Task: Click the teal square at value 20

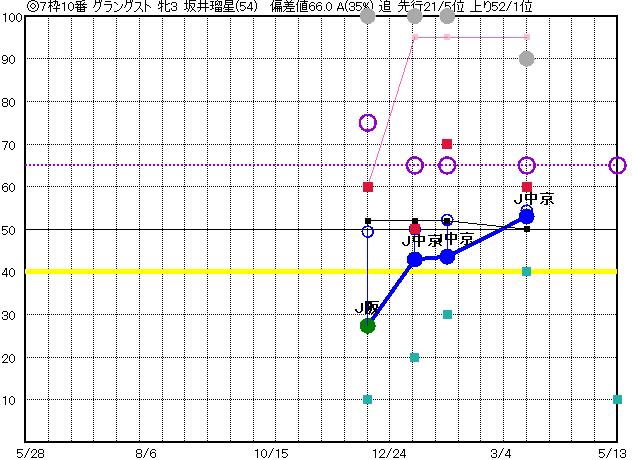Action: 415,357
